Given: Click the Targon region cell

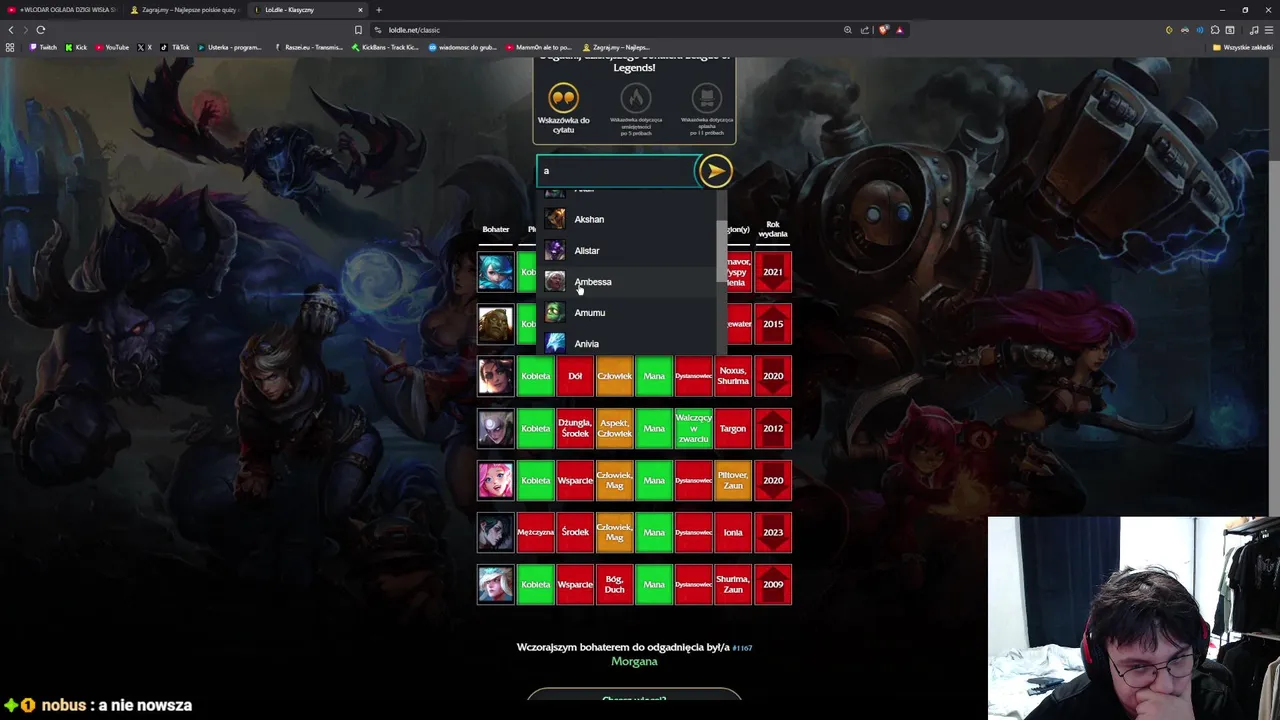Looking at the screenshot, I should 733,428.
